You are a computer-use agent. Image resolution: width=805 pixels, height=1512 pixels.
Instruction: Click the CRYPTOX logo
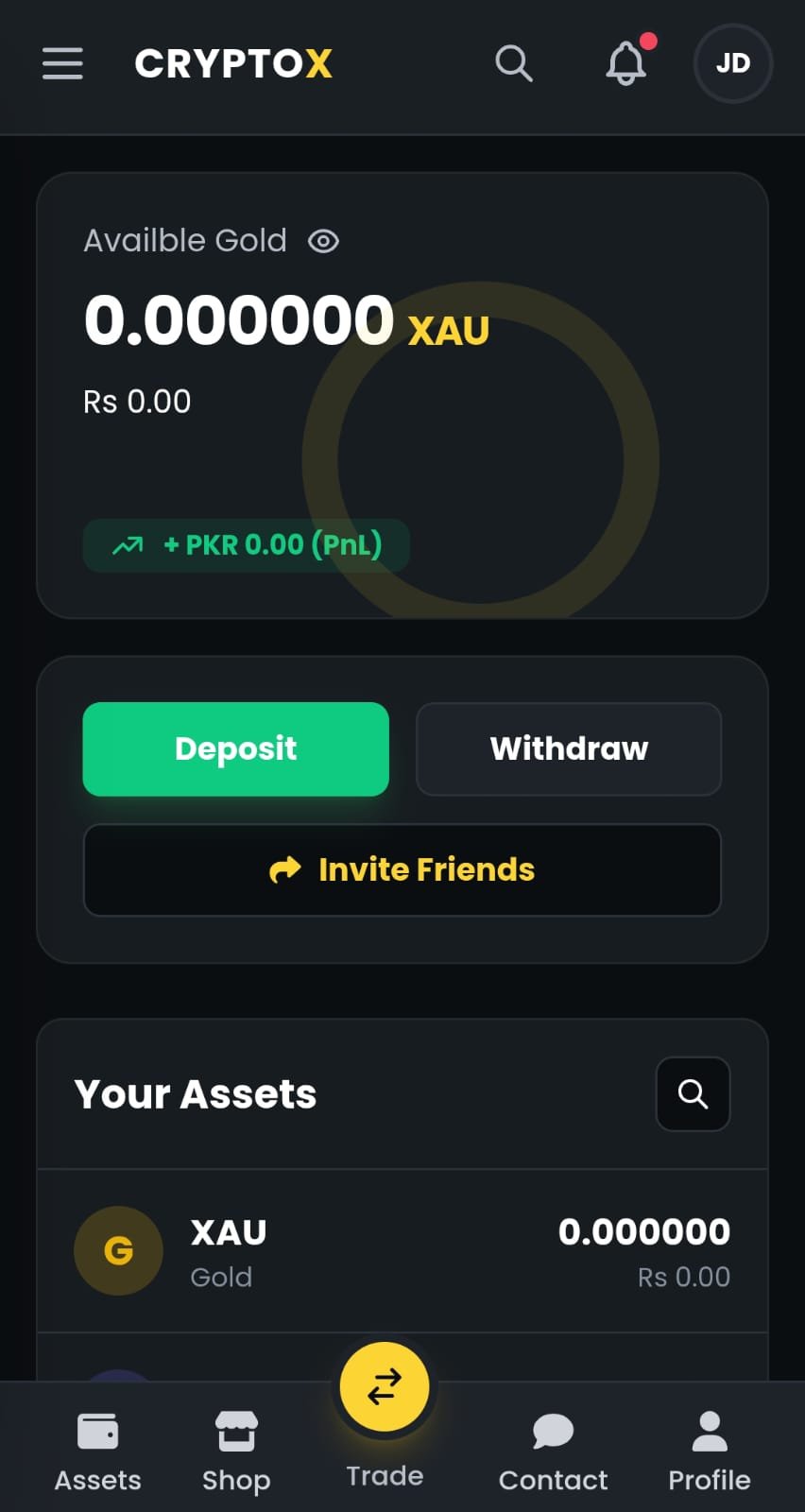point(233,63)
